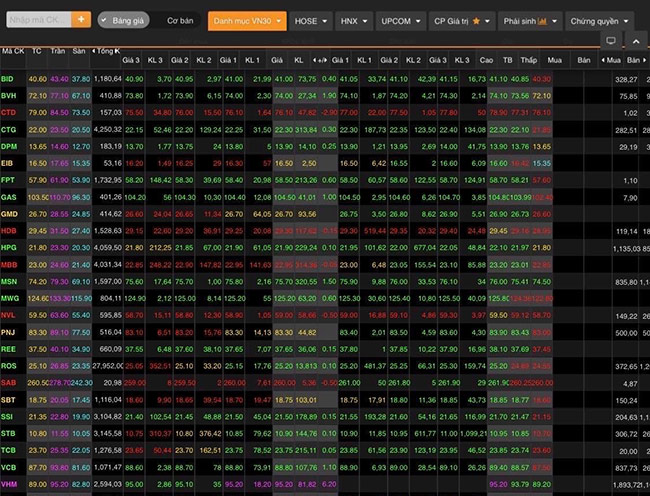The image size is (650, 496).
Task: Open the ROS stock row
Action: (325, 366)
